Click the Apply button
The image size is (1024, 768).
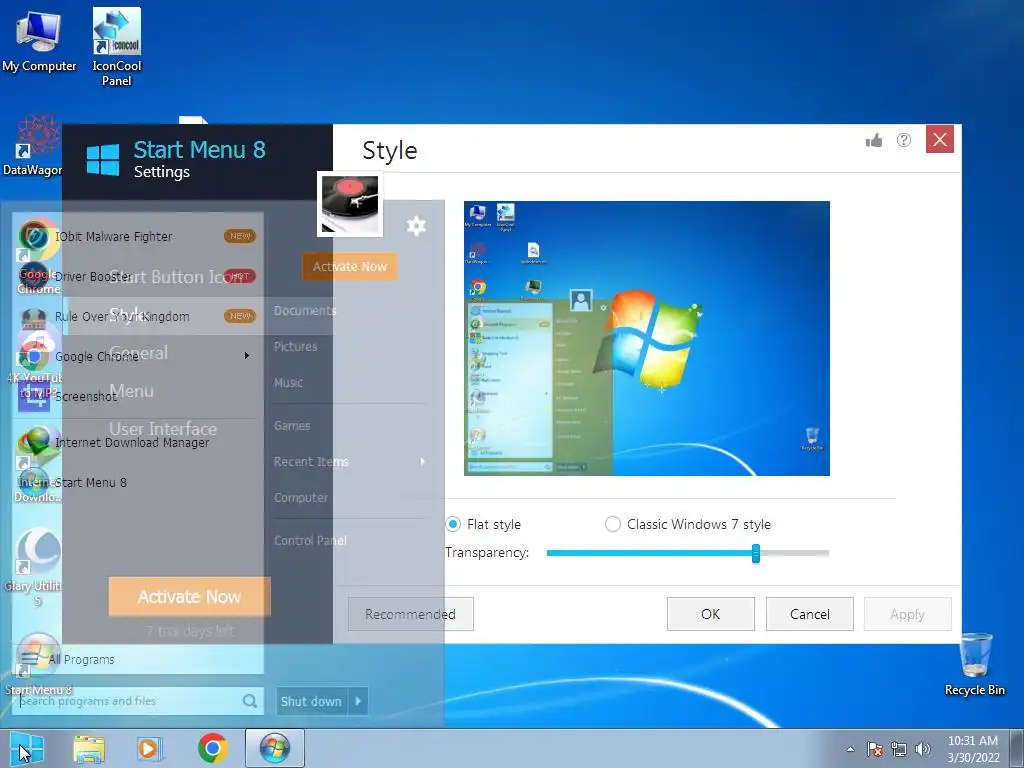tap(907, 614)
